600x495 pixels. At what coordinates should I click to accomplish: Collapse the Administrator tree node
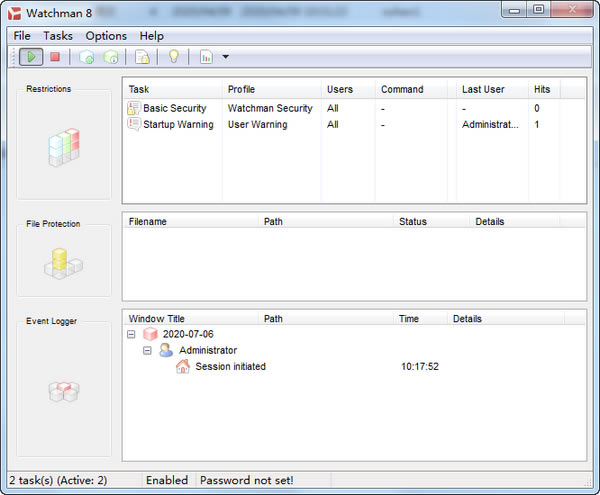[x=147, y=351]
